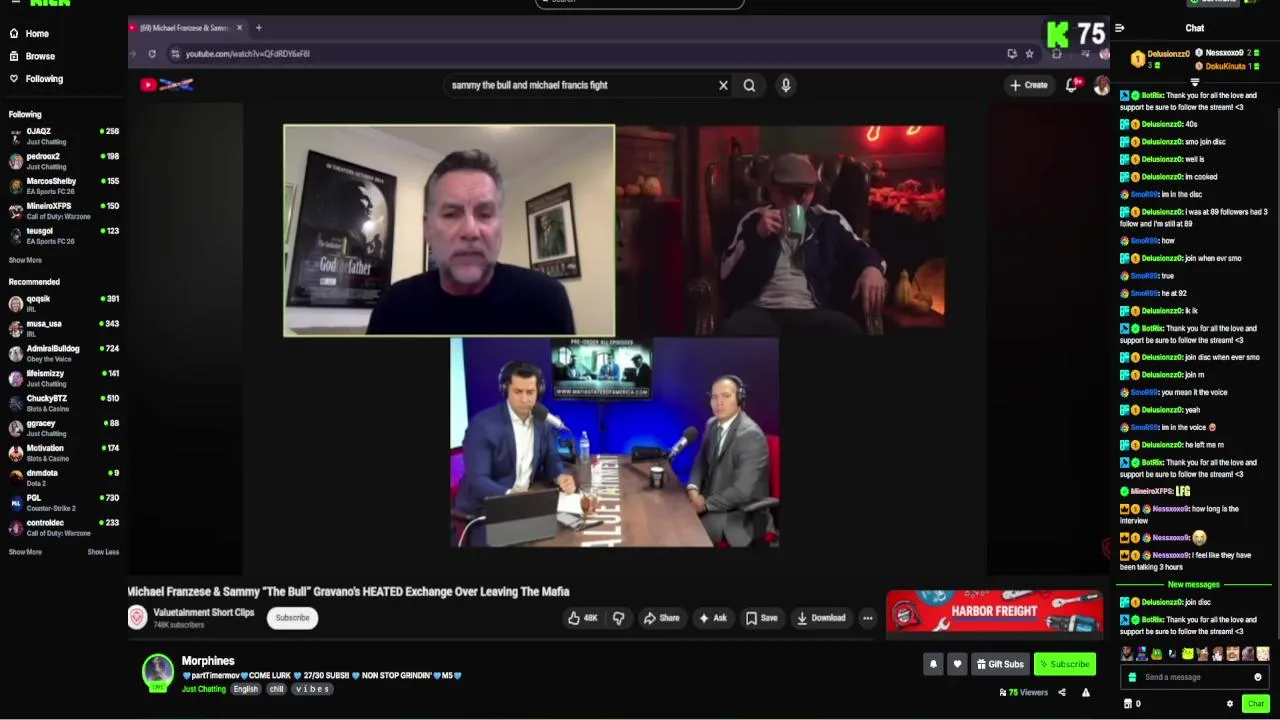Save the video to a playlist
Screen dimensions: 1280x720
(761, 618)
